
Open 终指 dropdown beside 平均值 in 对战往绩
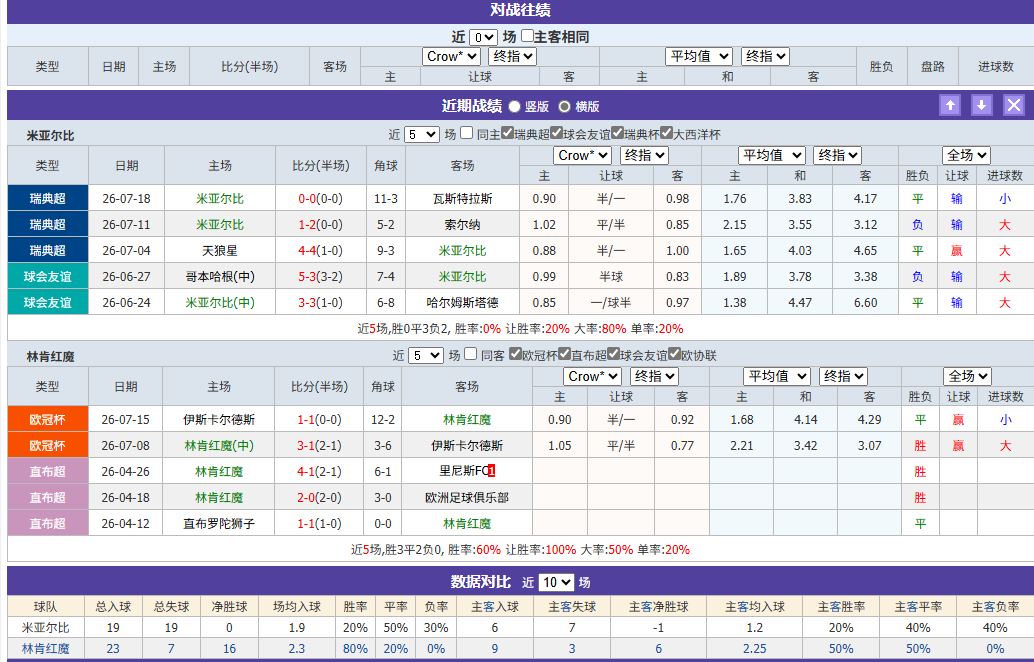pos(766,57)
